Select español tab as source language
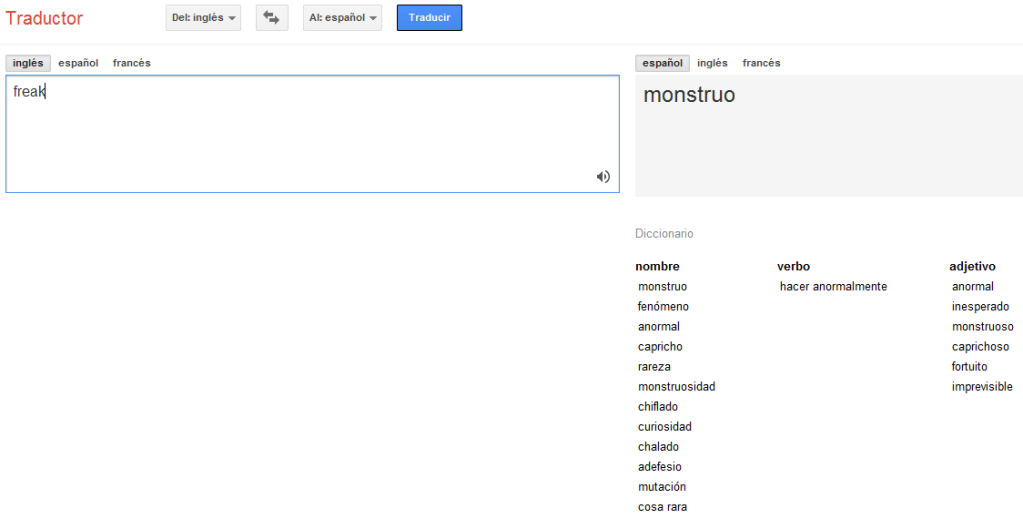The width and height of the screenshot is (1023, 529). click(78, 63)
